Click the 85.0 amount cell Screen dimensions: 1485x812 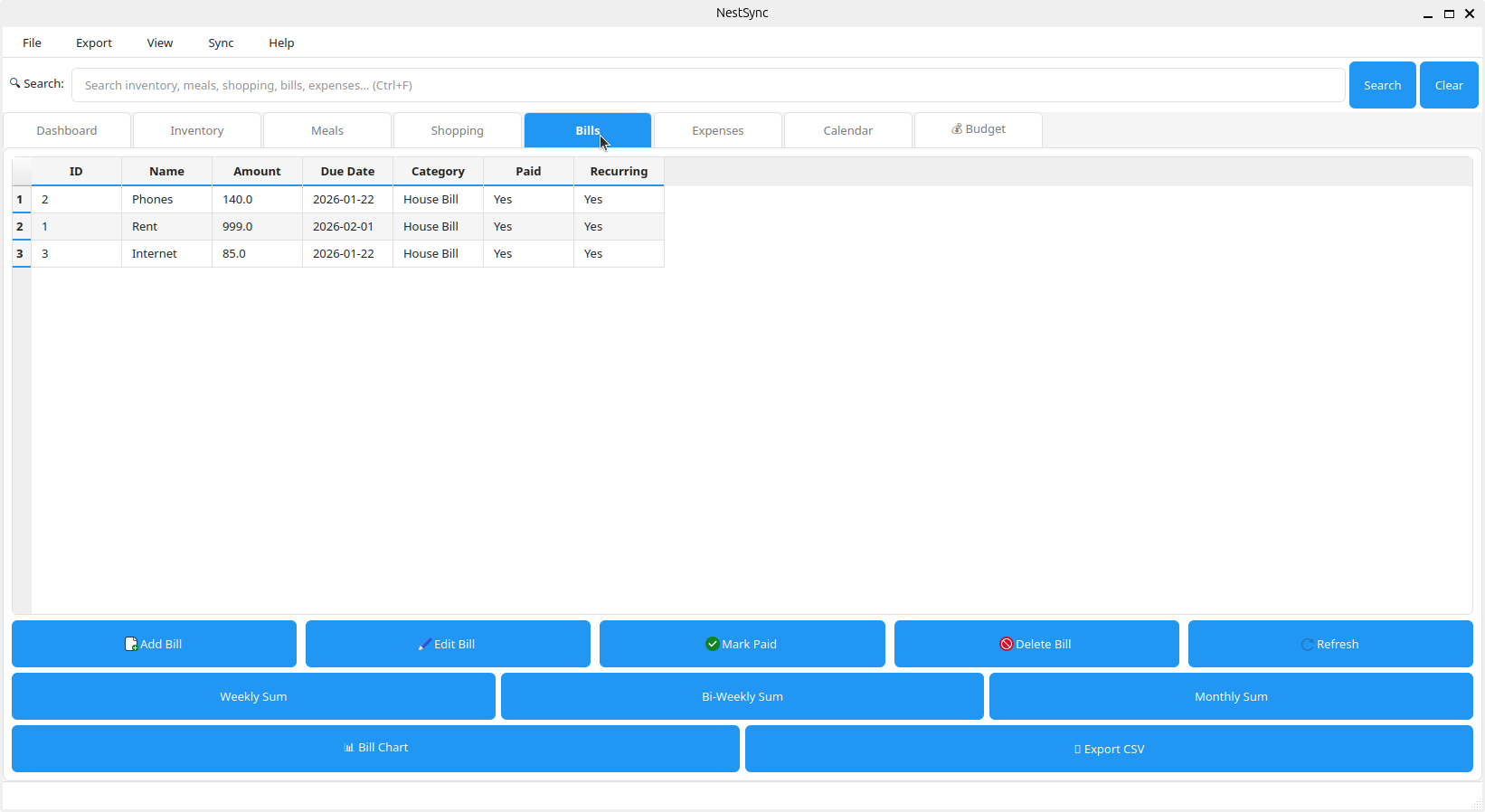[257, 253]
